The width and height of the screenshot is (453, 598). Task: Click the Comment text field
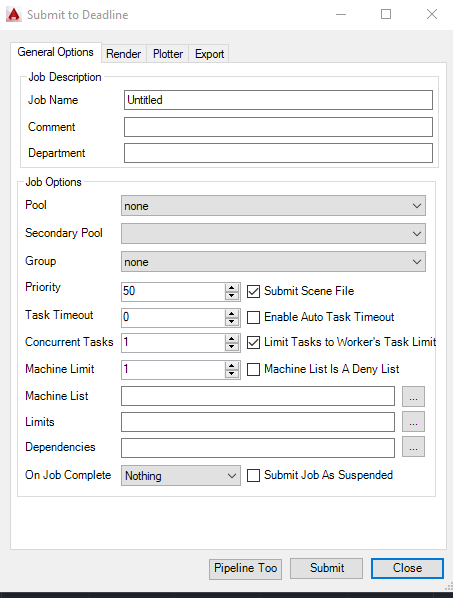[278, 127]
